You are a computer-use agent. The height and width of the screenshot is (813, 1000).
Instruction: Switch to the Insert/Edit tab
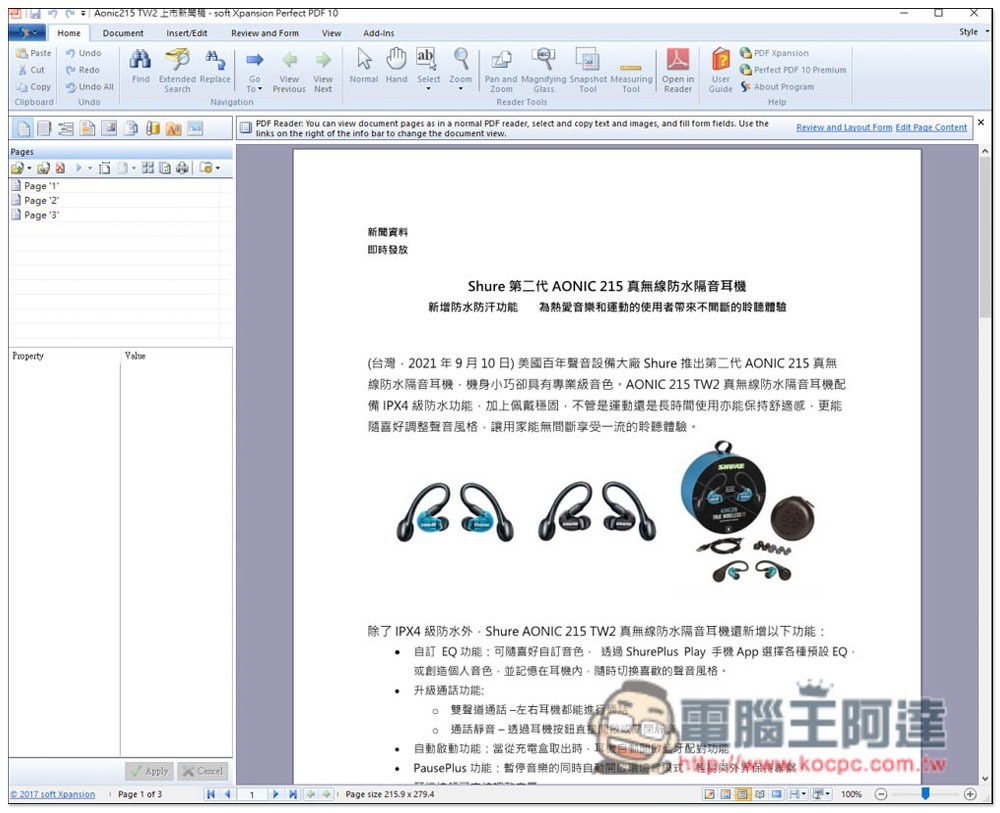(187, 33)
